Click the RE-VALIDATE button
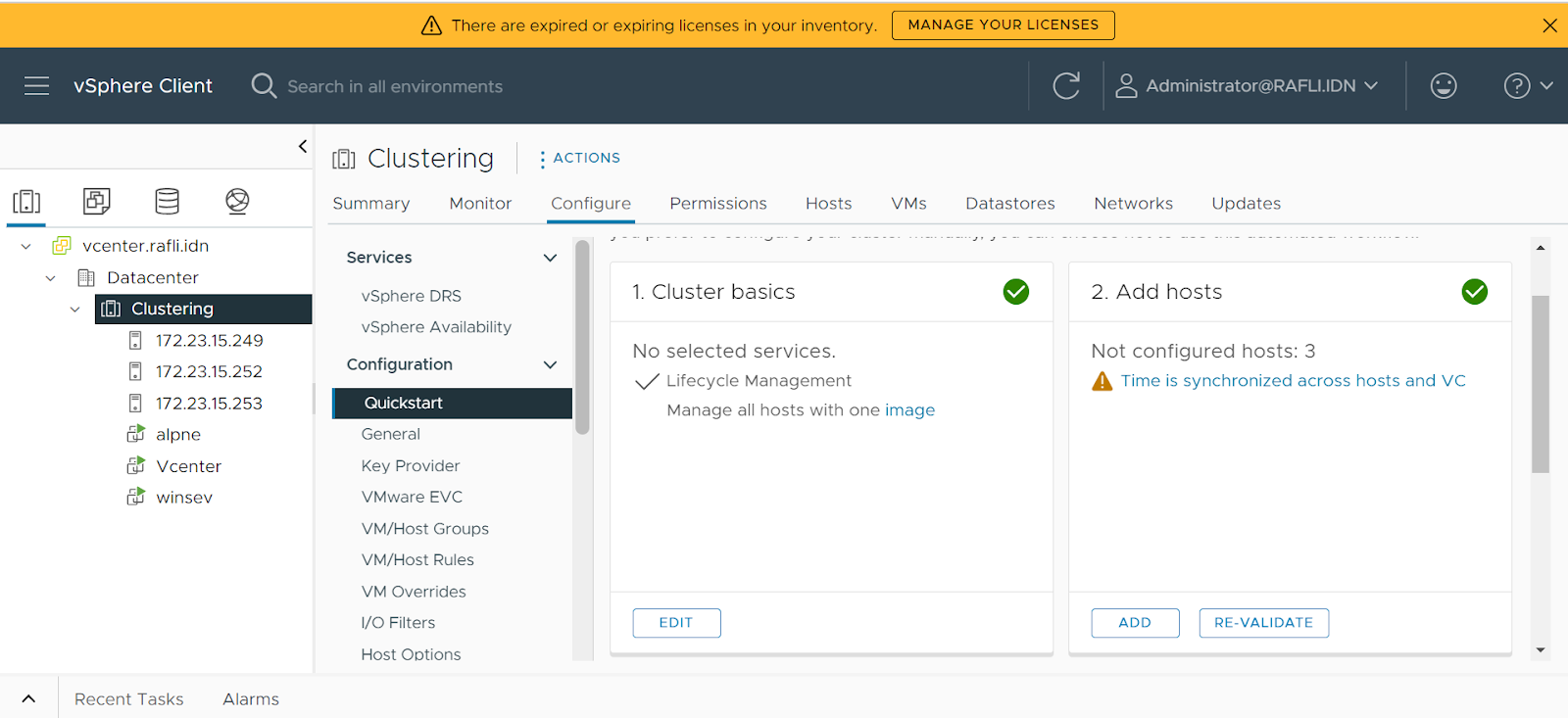Image resolution: width=1568 pixels, height=718 pixels. [x=1264, y=623]
